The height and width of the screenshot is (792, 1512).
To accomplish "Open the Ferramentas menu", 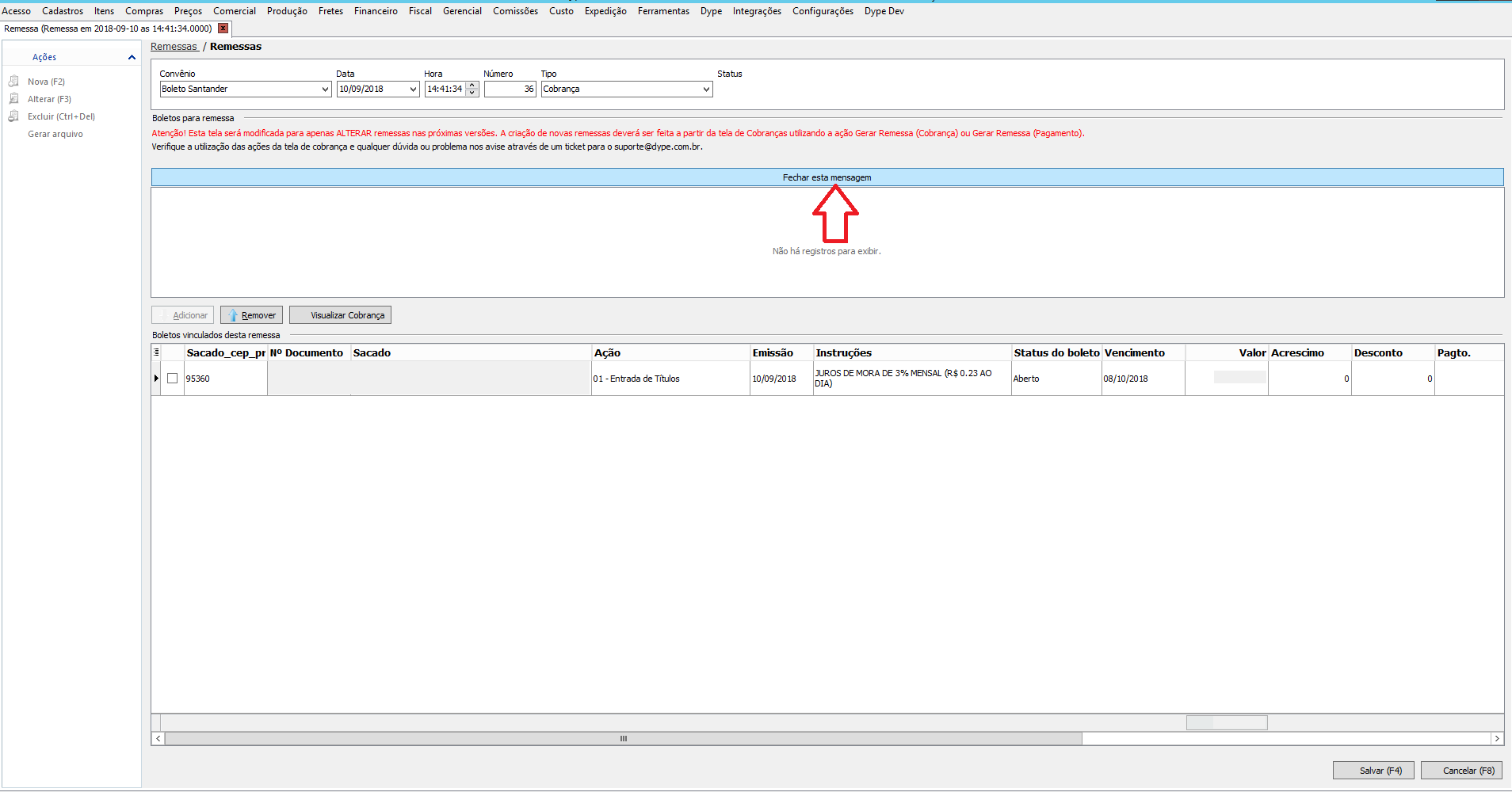I will click(x=663, y=11).
